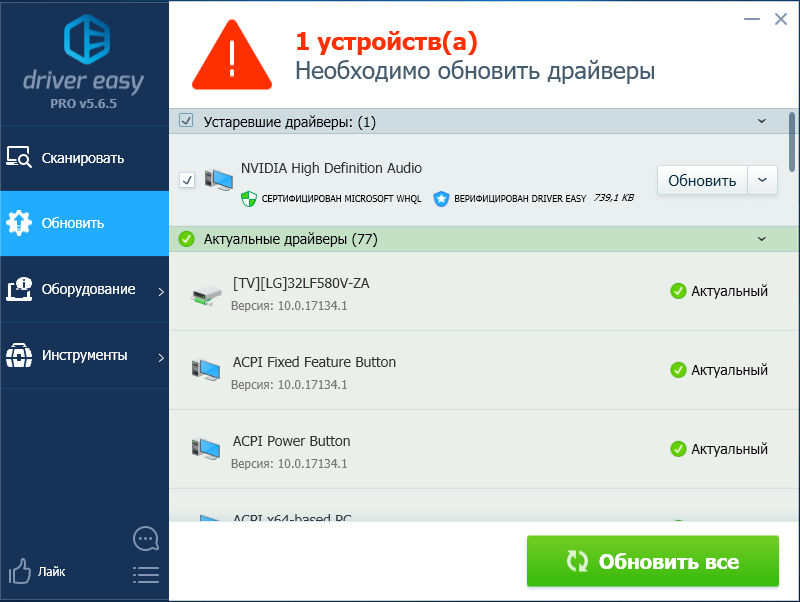The width and height of the screenshot is (800, 602).
Task: Click Актуальный status for ACPI Power Button
Action: tap(719, 449)
